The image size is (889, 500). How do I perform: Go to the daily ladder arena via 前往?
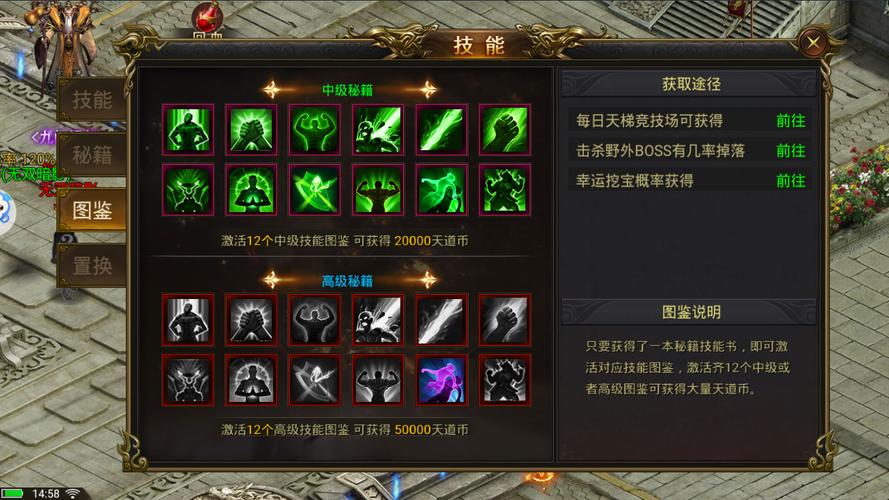pos(790,121)
